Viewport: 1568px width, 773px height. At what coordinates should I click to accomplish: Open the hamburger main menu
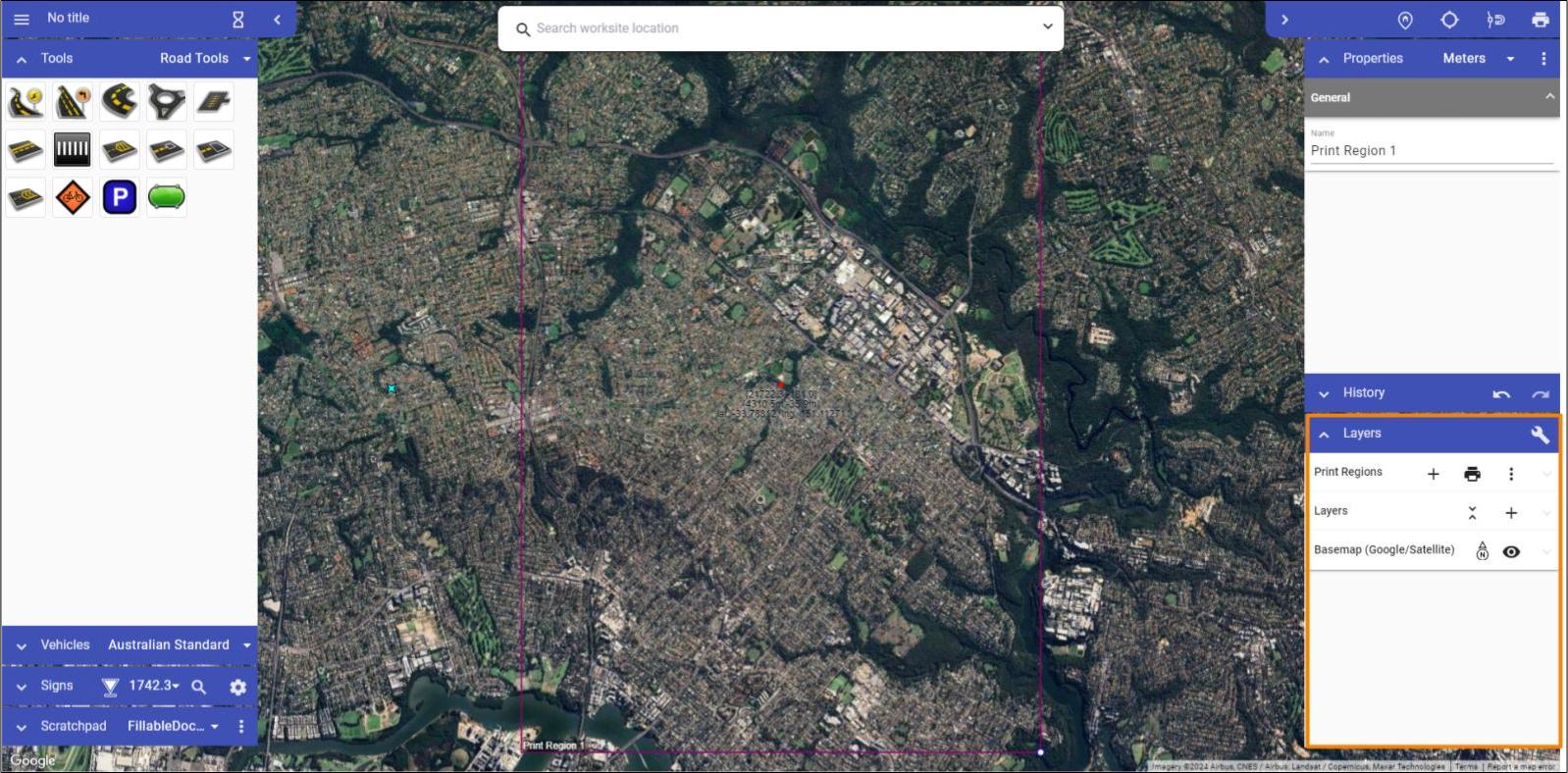[x=22, y=19]
